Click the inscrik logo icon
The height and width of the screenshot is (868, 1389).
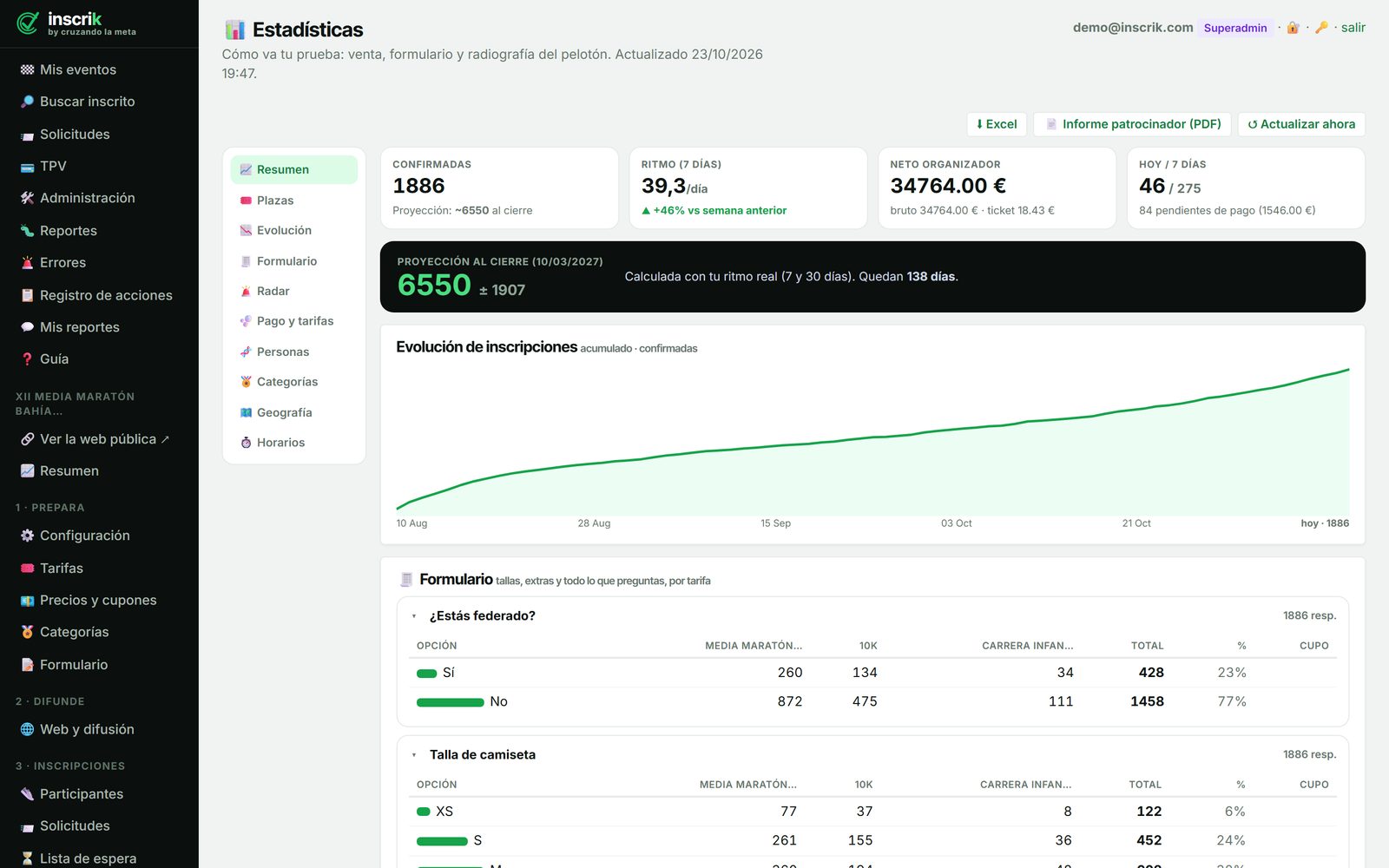click(28, 23)
